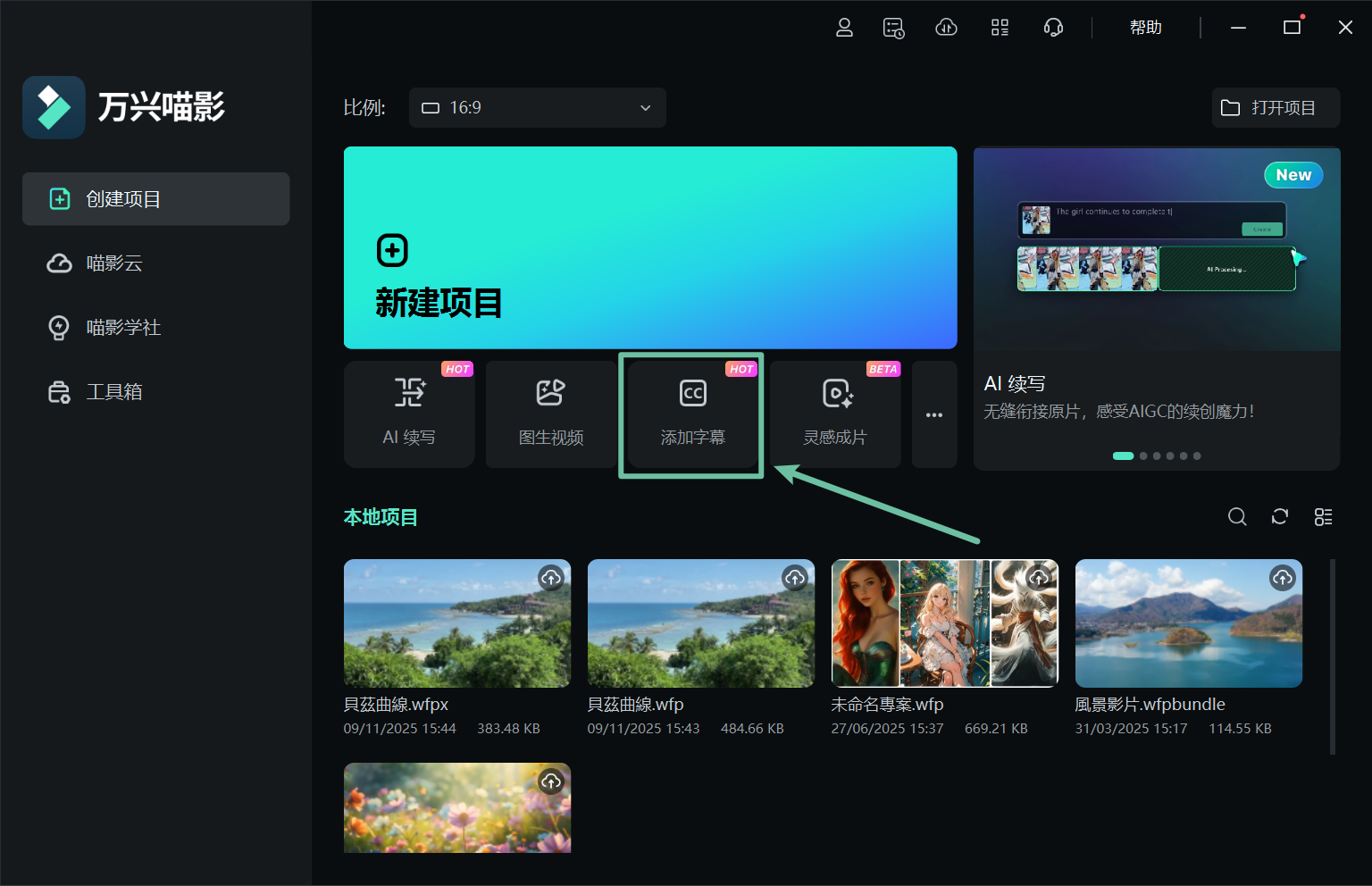1372x886 pixels.
Task: Refresh the local projects list
Action: click(x=1280, y=516)
